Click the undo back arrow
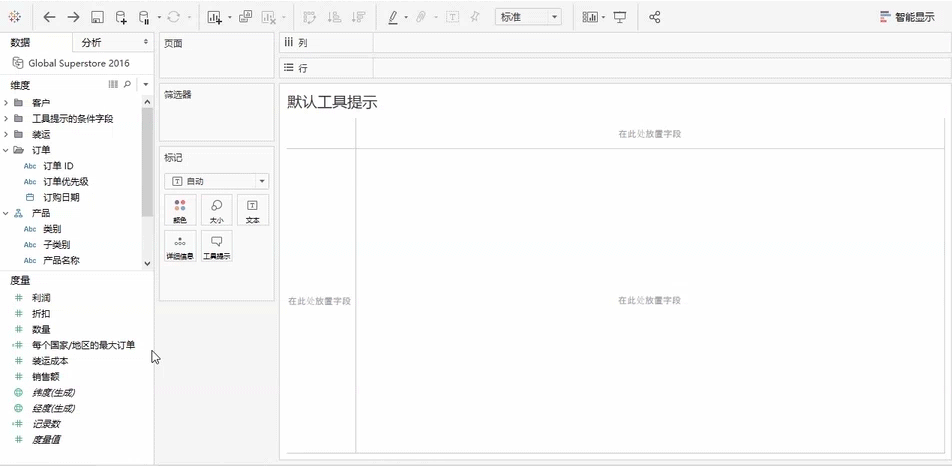This screenshot has width=952, height=466. point(49,17)
